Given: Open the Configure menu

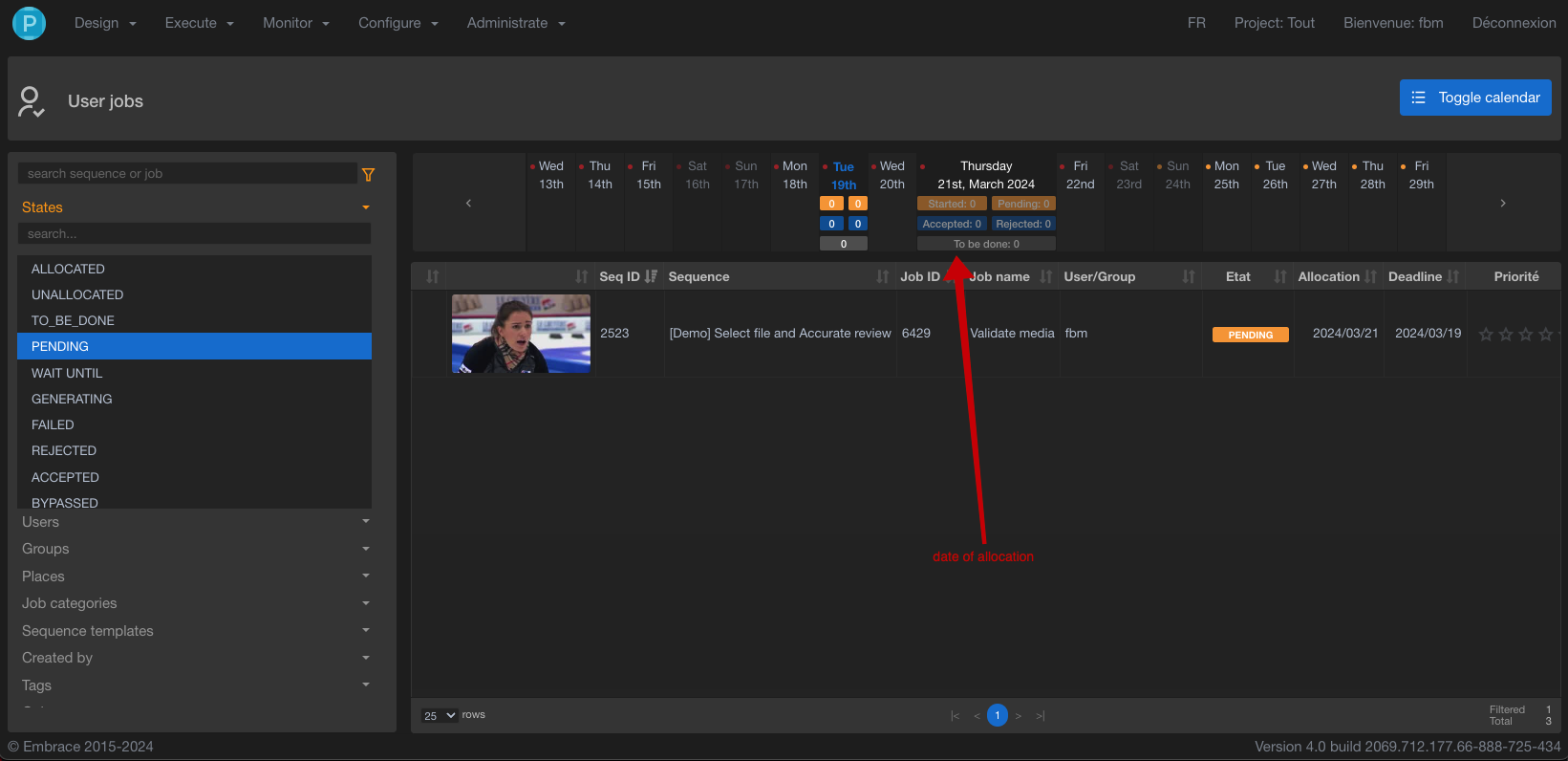Looking at the screenshot, I should [398, 23].
